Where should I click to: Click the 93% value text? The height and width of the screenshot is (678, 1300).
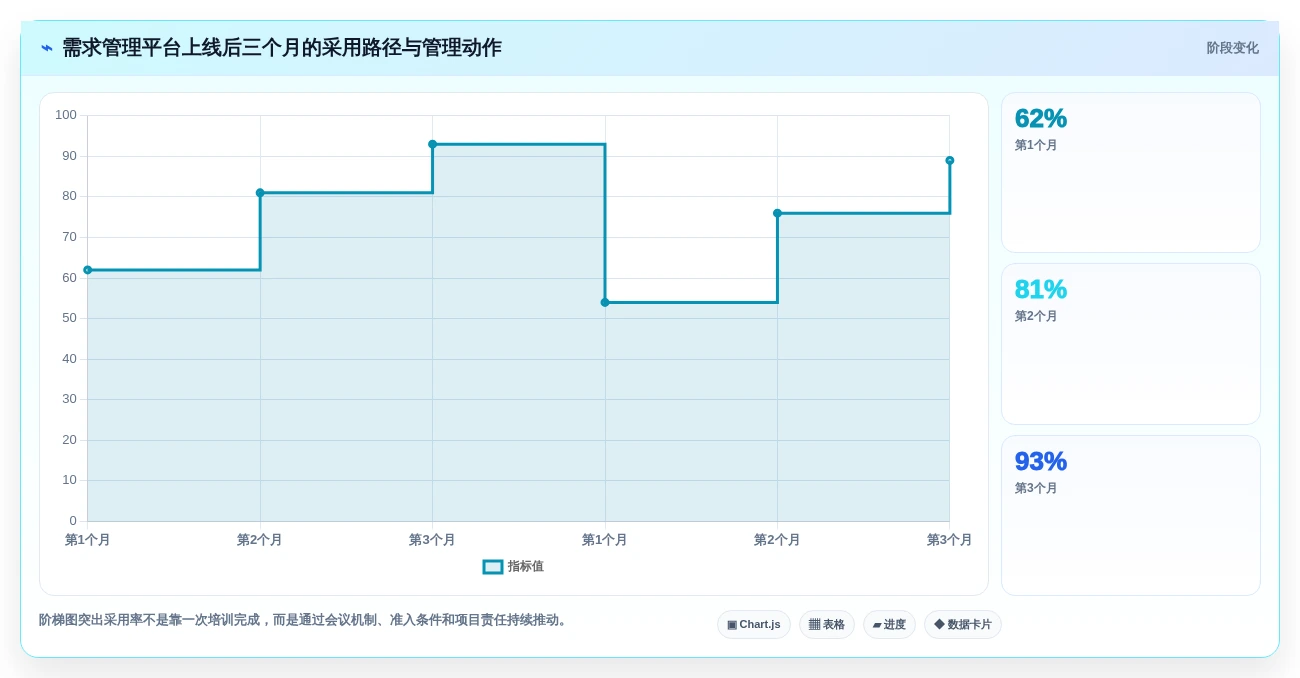[x=1041, y=462]
